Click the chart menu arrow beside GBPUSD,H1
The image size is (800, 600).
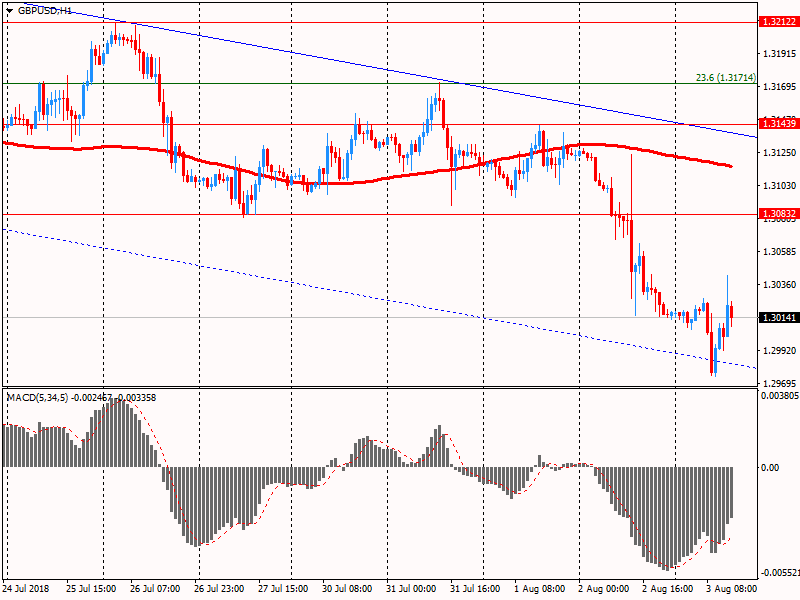point(9,11)
